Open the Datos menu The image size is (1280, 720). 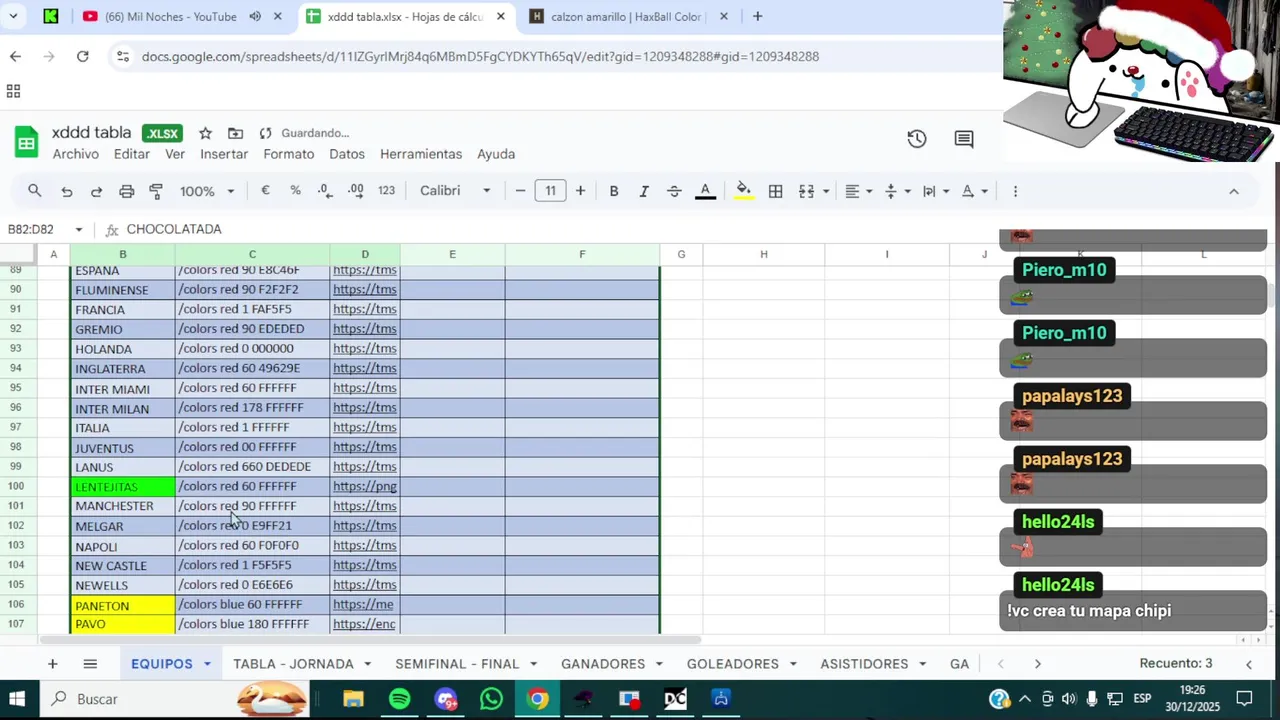pyautogui.click(x=347, y=154)
